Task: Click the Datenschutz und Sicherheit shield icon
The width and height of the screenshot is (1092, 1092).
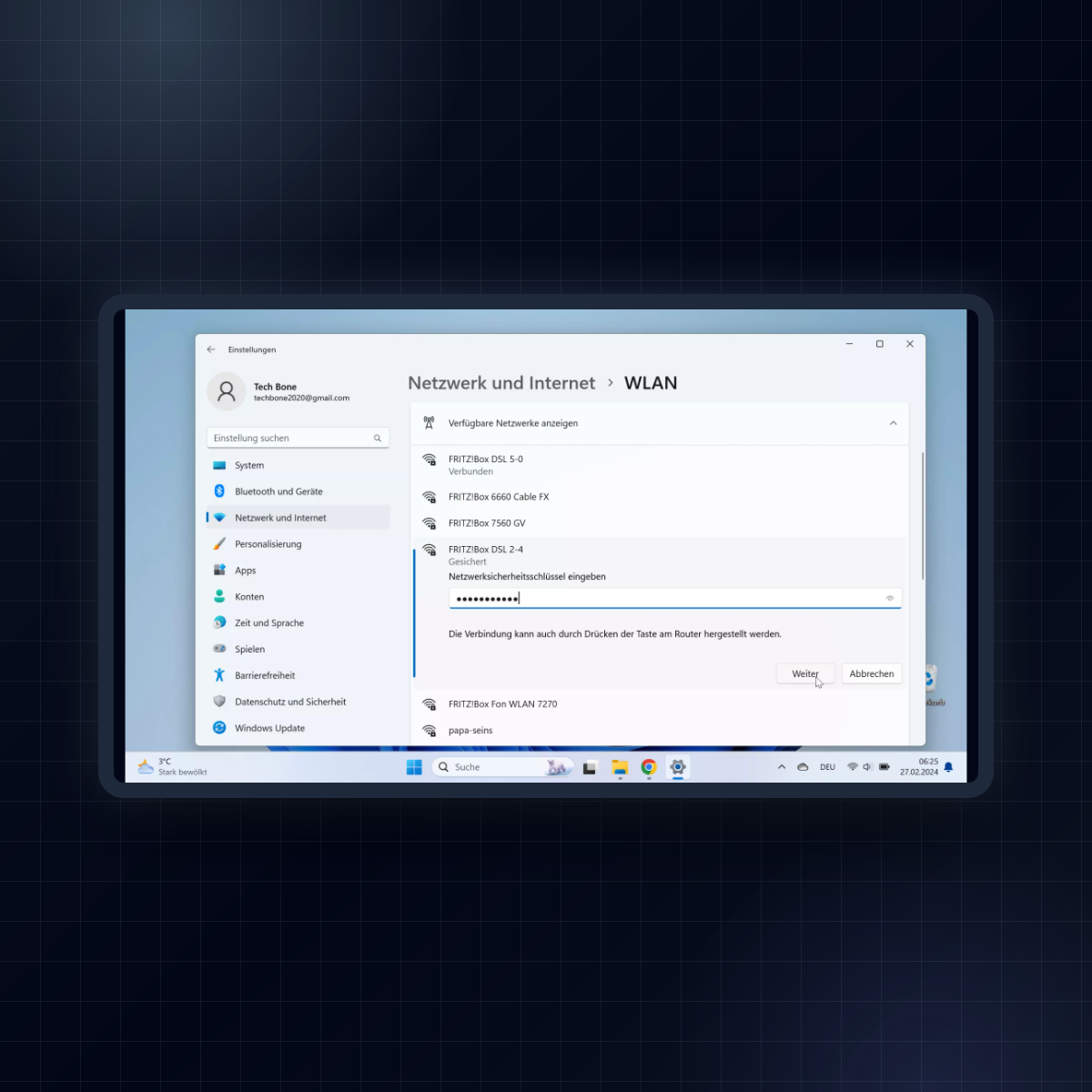Action: click(219, 702)
